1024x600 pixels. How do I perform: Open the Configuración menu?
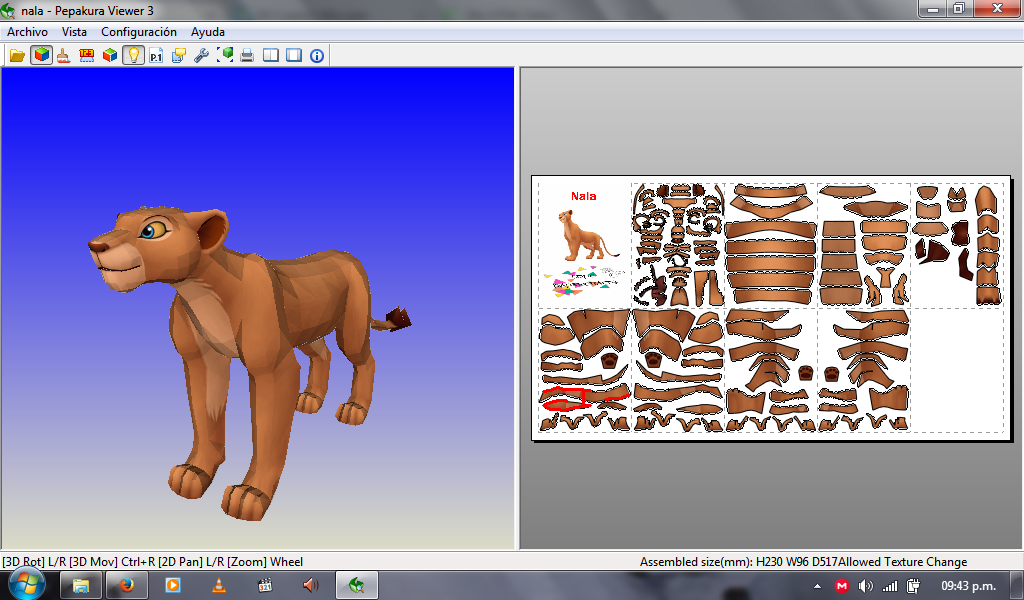[139, 31]
